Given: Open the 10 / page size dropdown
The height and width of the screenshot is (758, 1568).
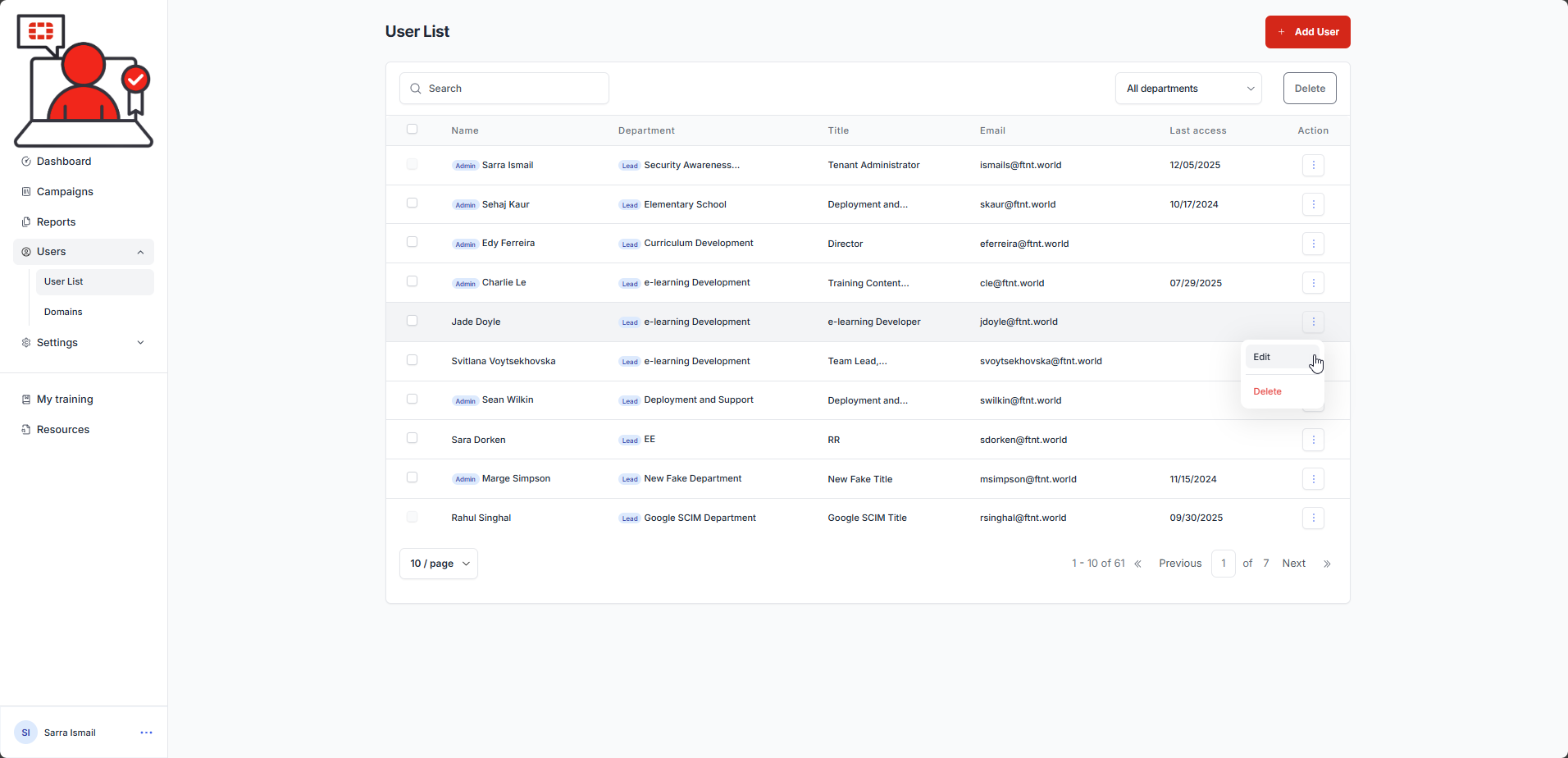Looking at the screenshot, I should 439,564.
